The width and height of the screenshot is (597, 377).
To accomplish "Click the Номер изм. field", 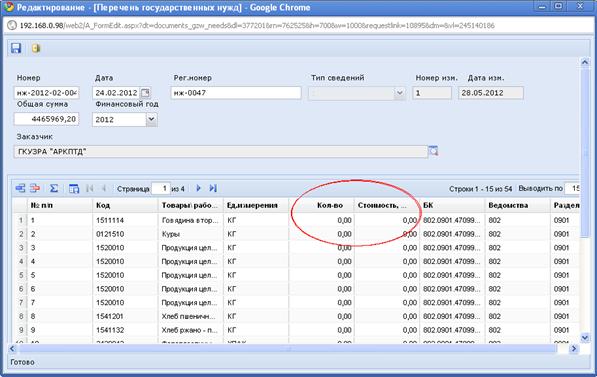I will coord(432,93).
